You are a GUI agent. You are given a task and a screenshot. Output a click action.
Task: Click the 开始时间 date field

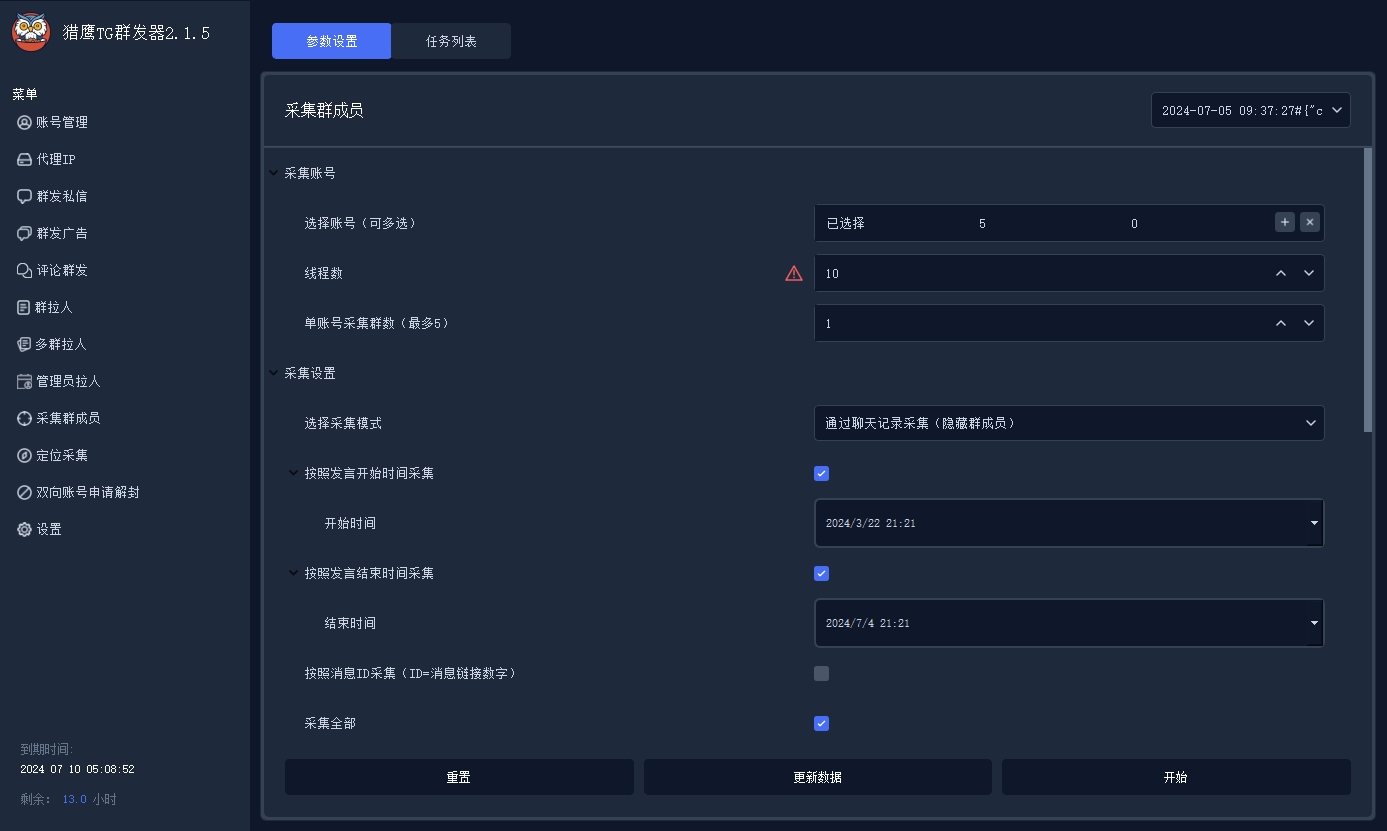pyautogui.click(x=1069, y=523)
